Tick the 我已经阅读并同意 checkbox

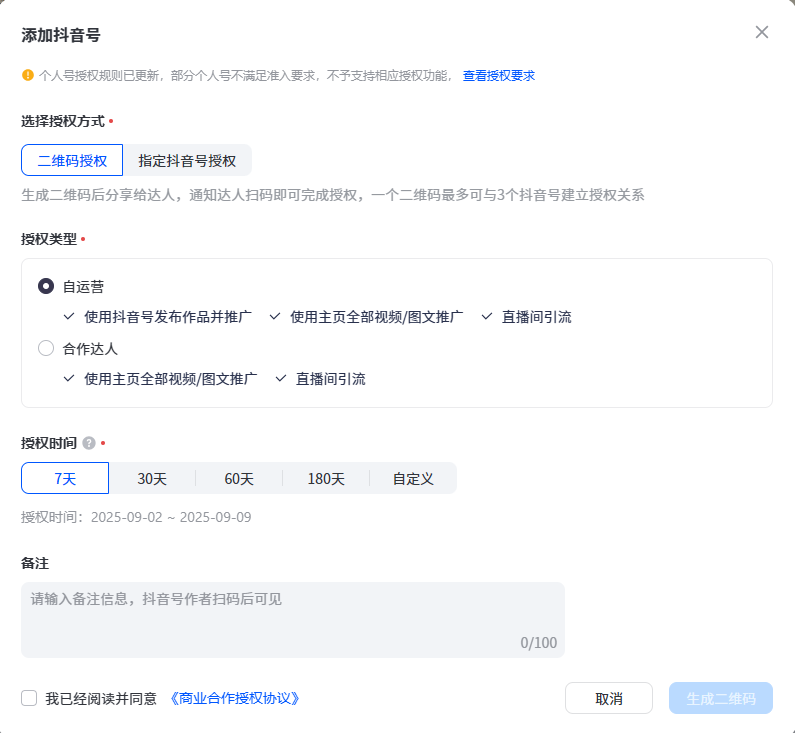pos(29,698)
